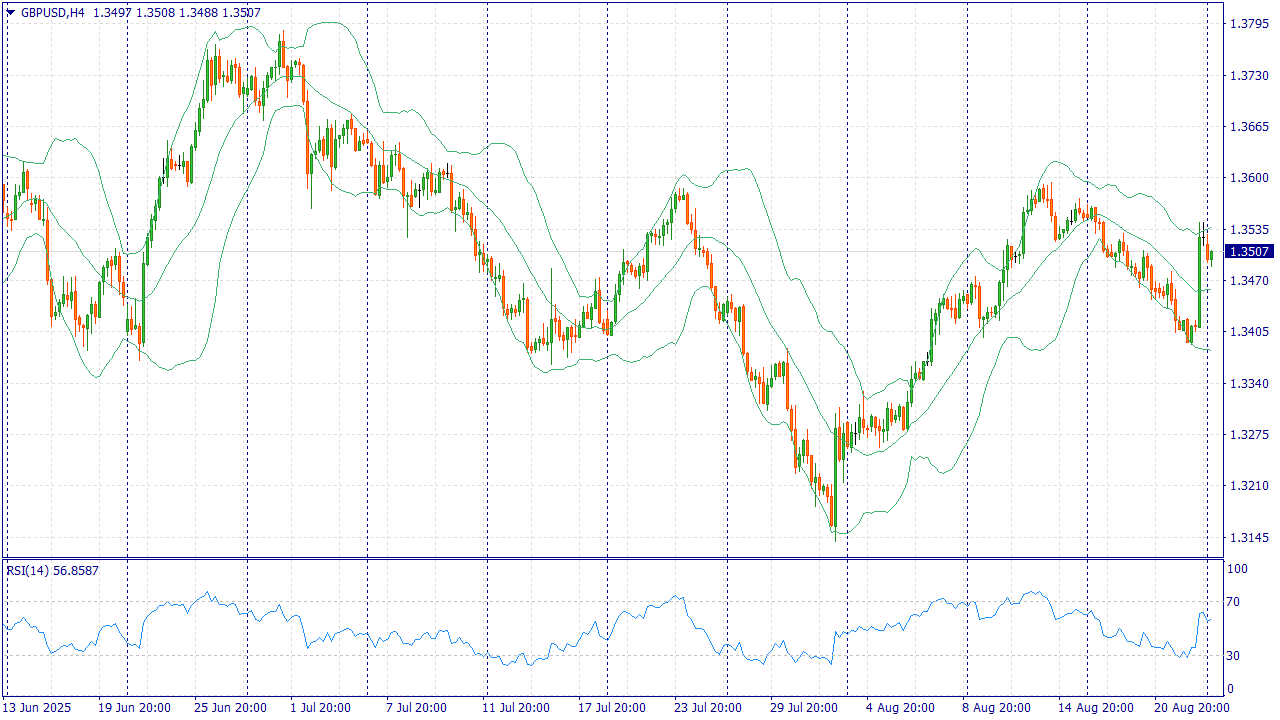Image resolution: width=1280 pixels, height=720 pixels.
Task: Click the 1 Jul 20:00 date label
Action: pyautogui.click(x=320, y=708)
